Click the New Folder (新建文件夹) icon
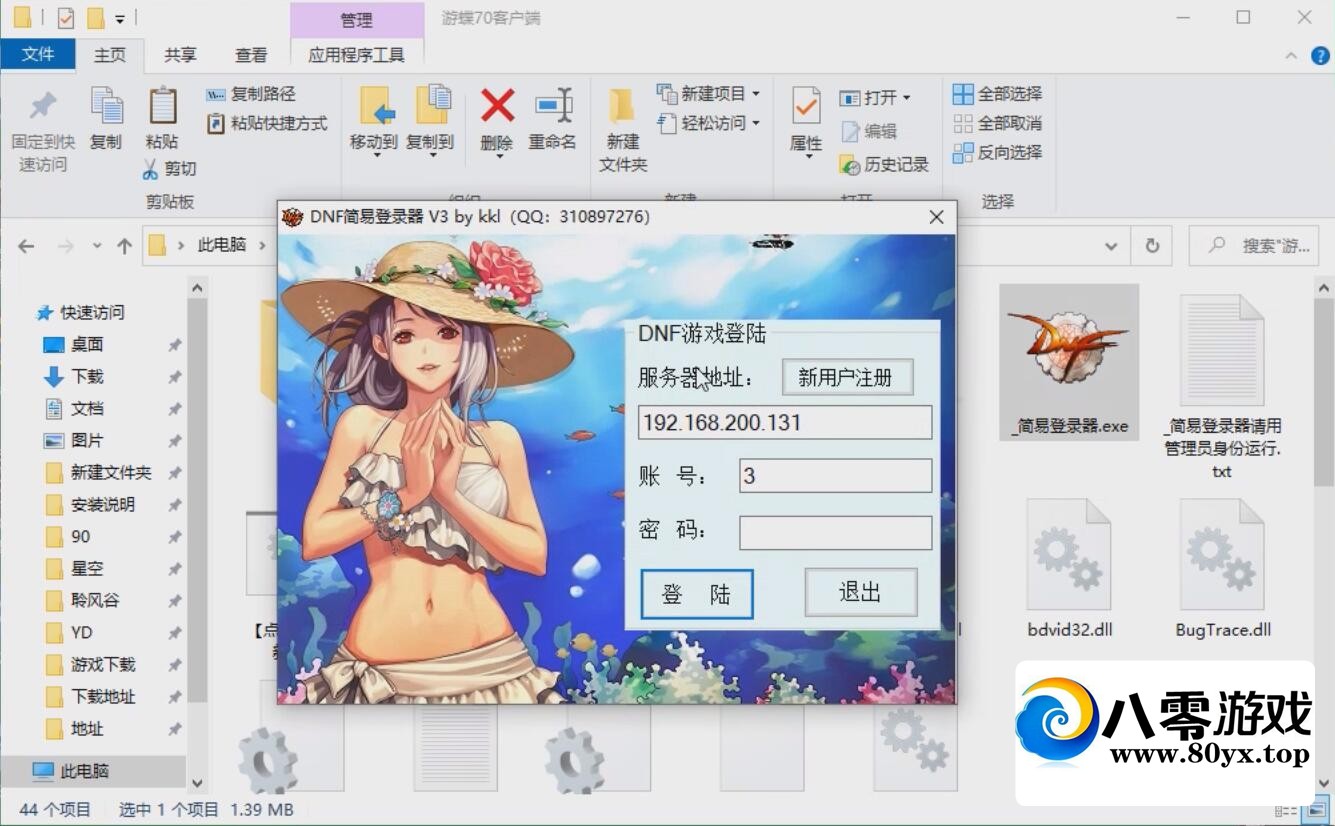This screenshot has width=1335, height=826. 622,107
